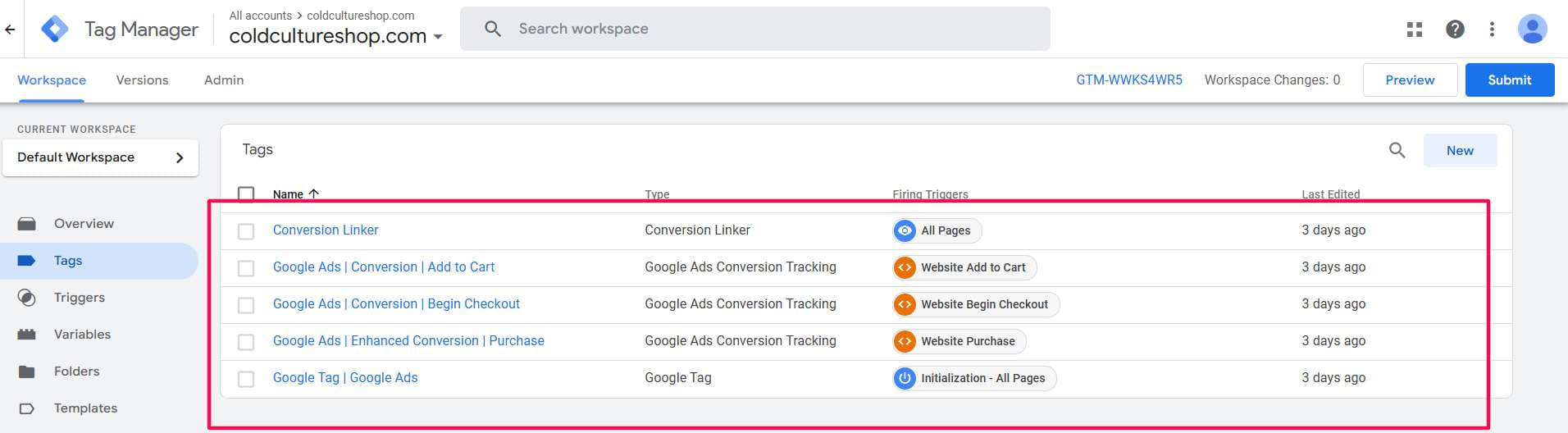The width and height of the screenshot is (1568, 433).
Task: Click the Initialization - All Pages power icon
Action: pos(905,378)
